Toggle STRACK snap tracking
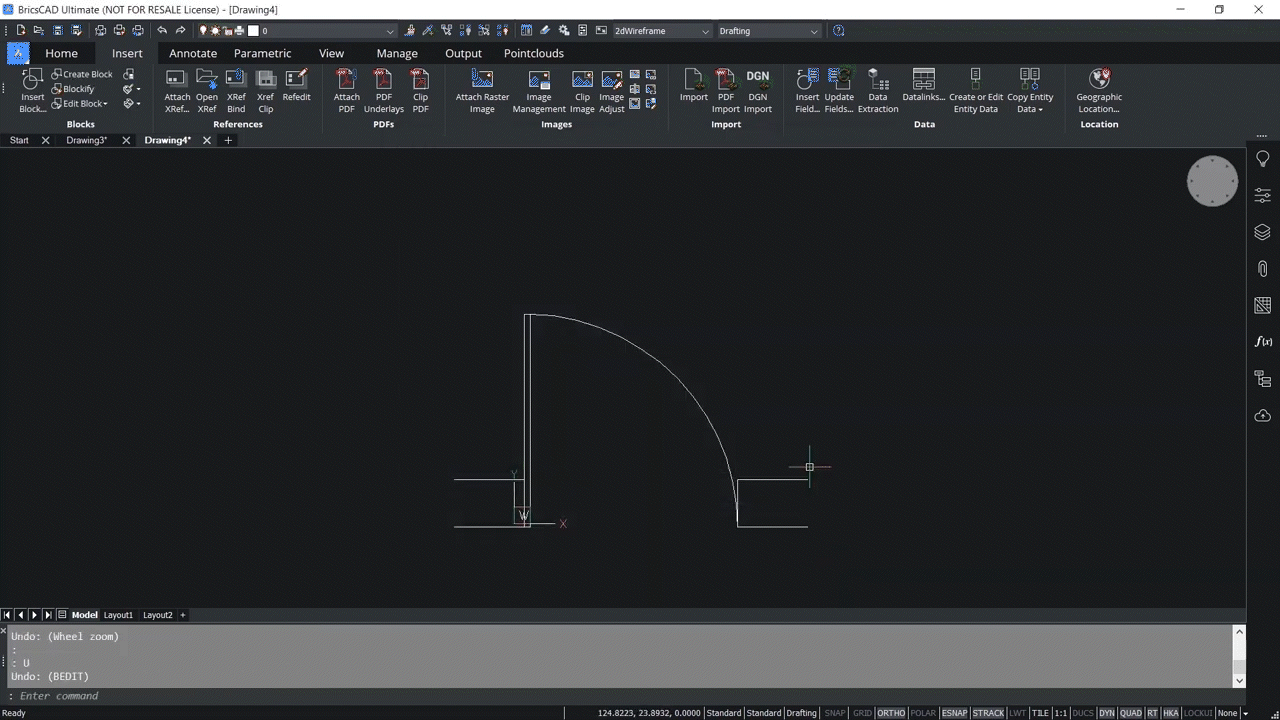Image resolution: width=1280 pixels, height=720 pixels. (x=988, y=713)
